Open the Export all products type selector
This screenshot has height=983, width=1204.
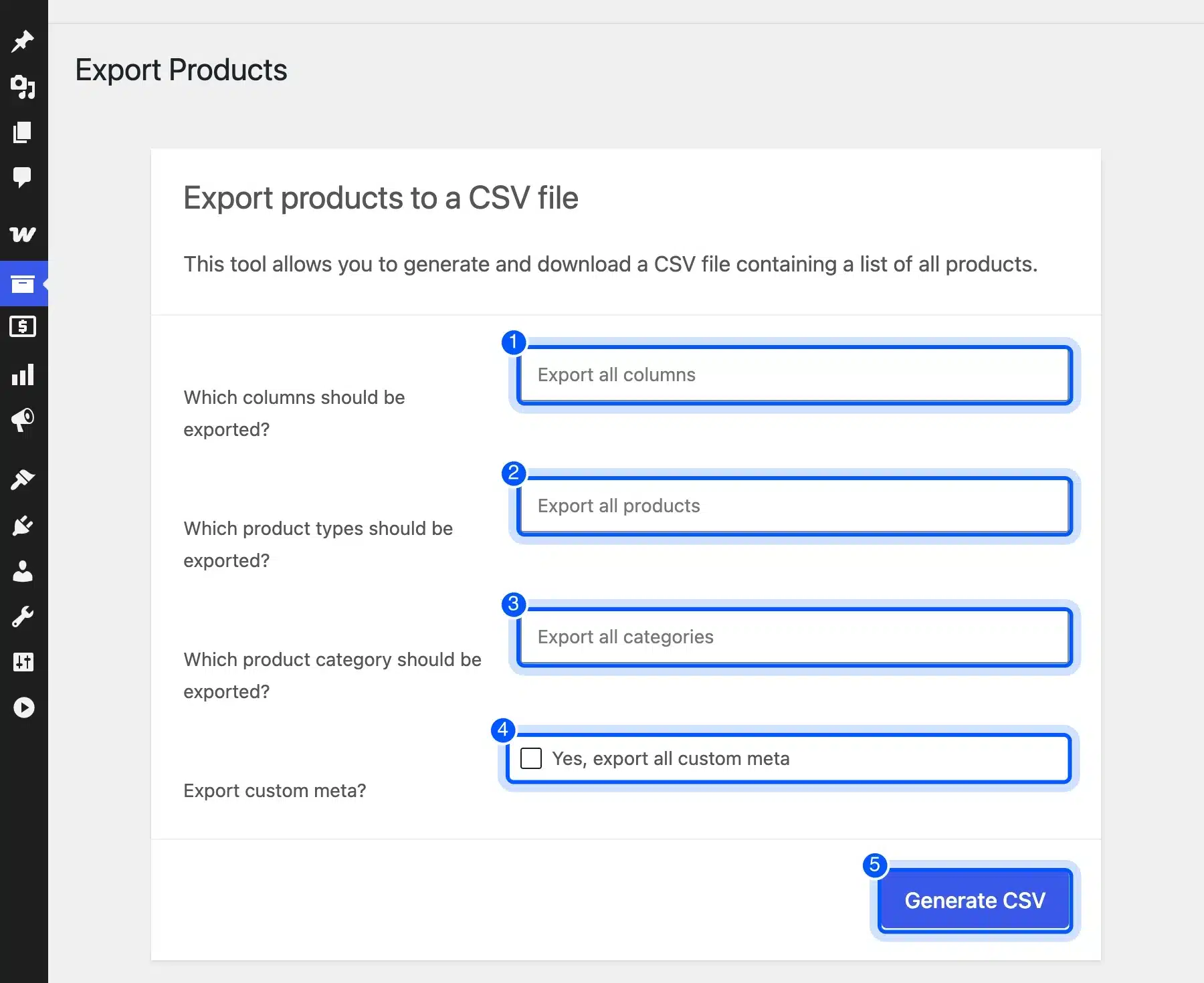(795, 506)
